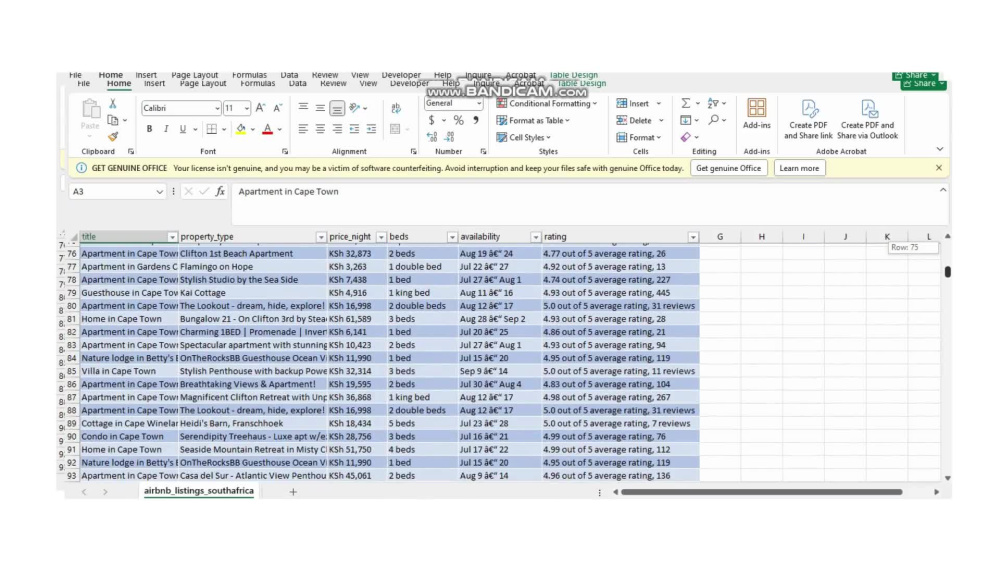Open Font group dialog launcher
This screenshot has width=1000, height=563.
[285, 152]
